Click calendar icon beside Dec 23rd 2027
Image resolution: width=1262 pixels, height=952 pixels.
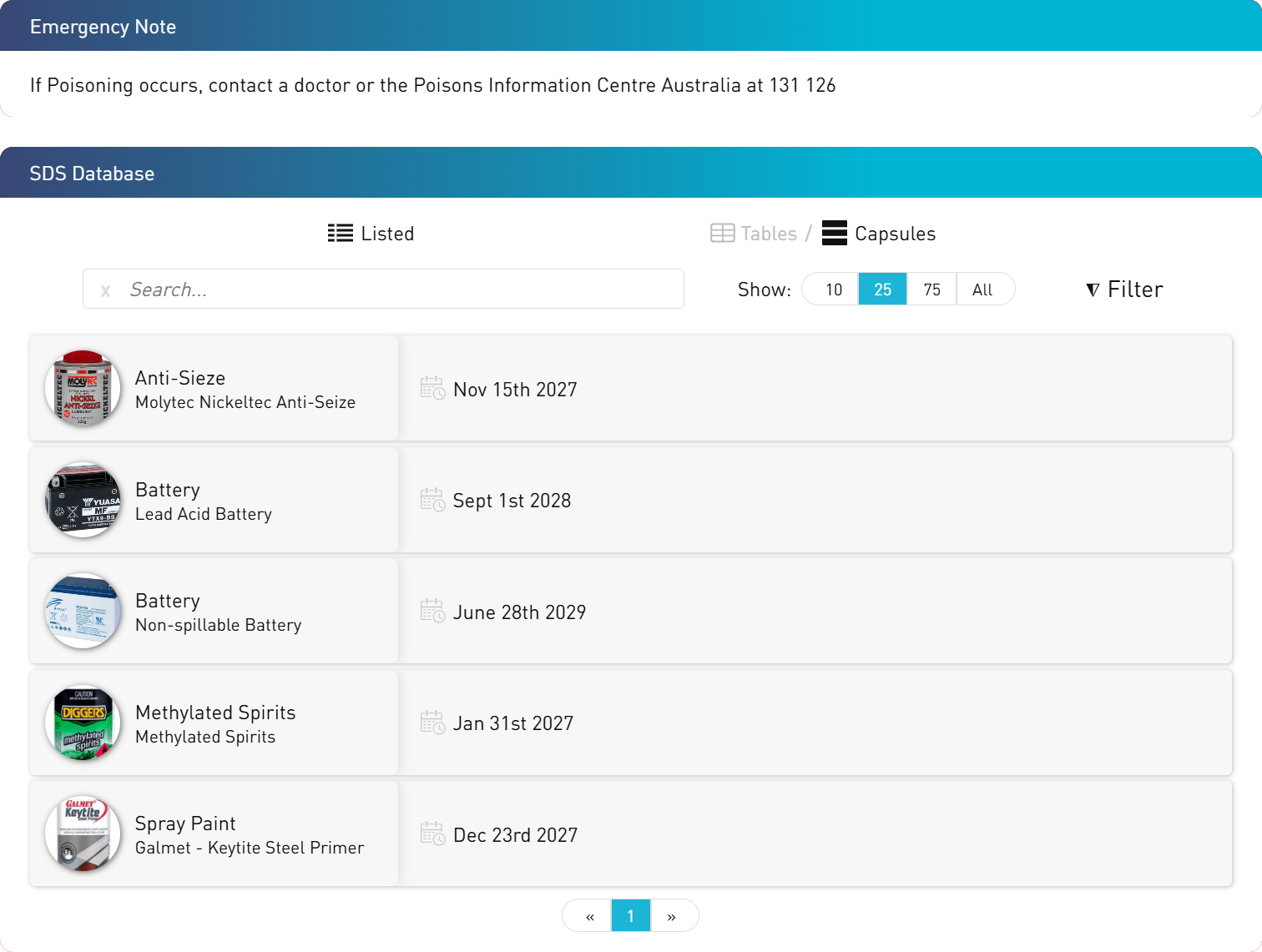tap(432, 834)
